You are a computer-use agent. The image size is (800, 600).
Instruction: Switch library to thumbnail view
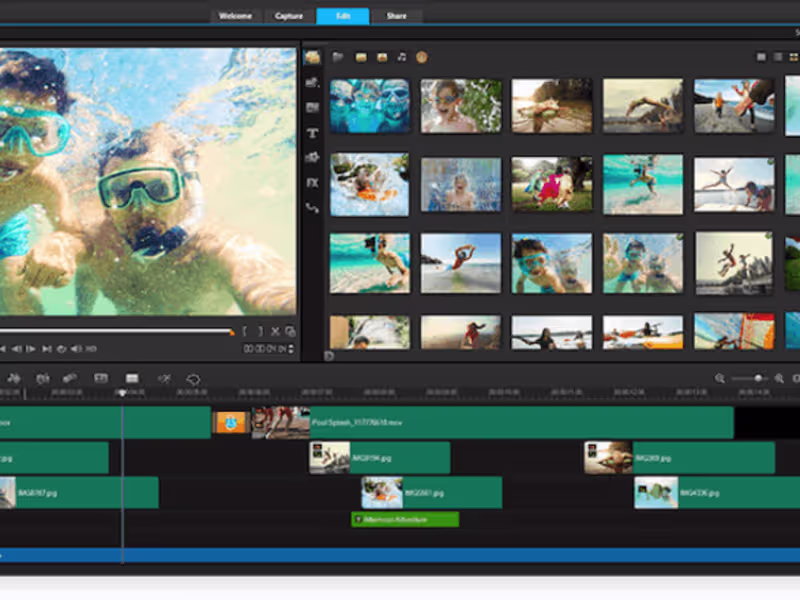click(x=761, y=57)
